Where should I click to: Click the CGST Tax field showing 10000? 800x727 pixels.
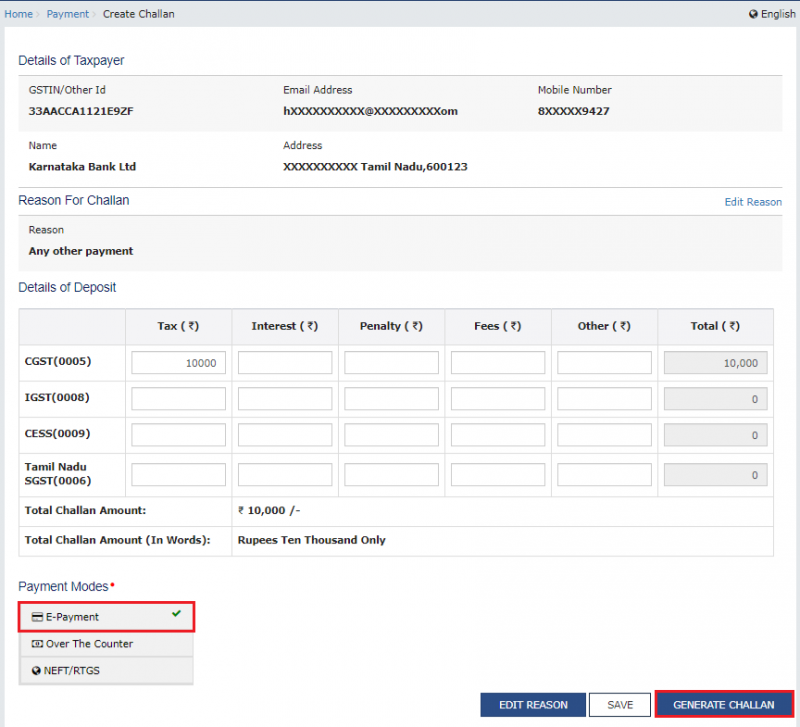point(178,362)
